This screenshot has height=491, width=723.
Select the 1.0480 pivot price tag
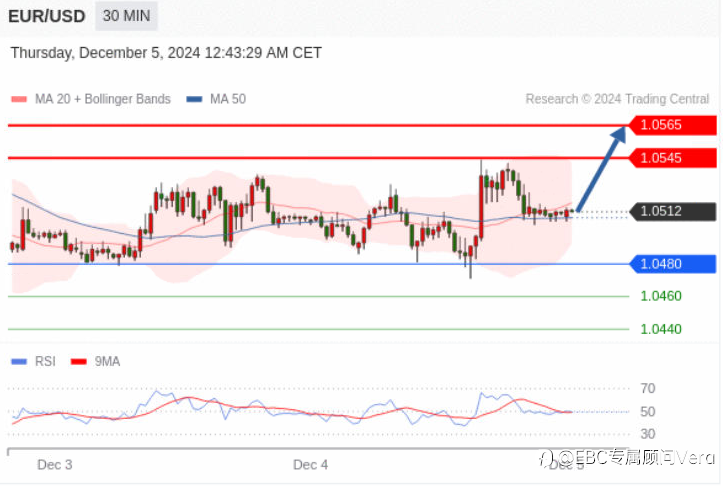pos(673,264)
